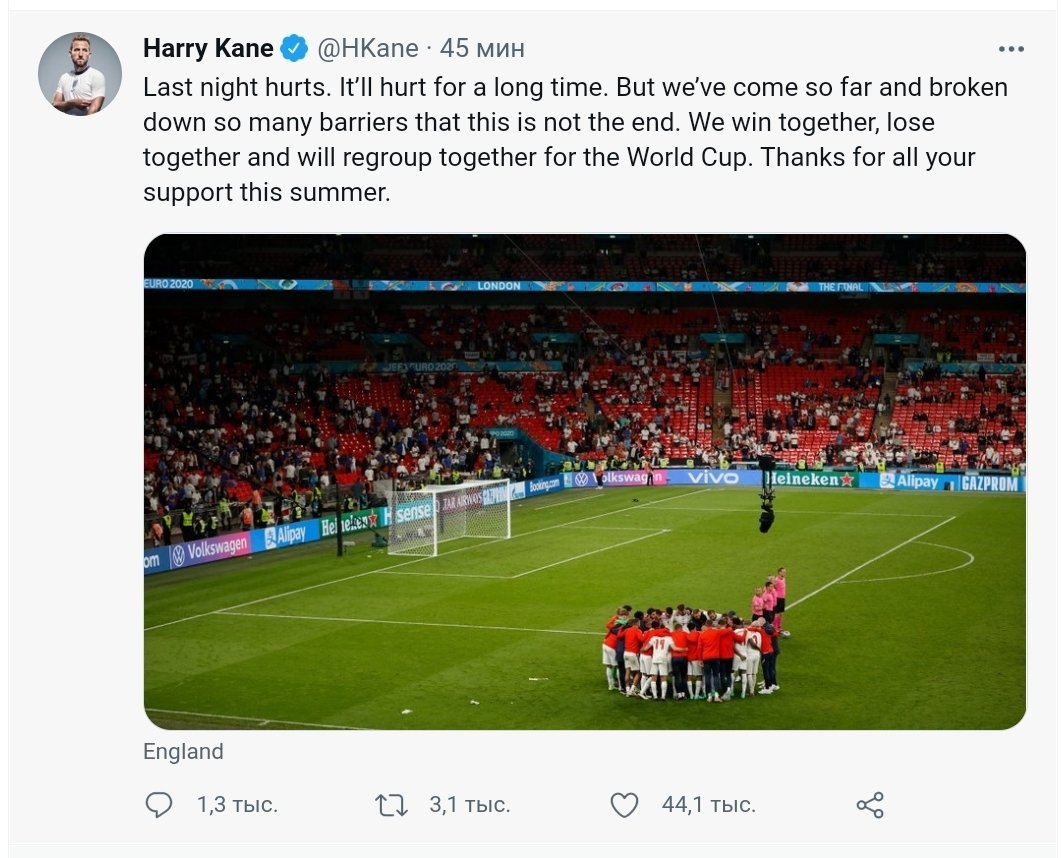The height and width of the screenshot is (858, 1062).
Task: Click the share icon below the tweet
Action: [870, 805]
